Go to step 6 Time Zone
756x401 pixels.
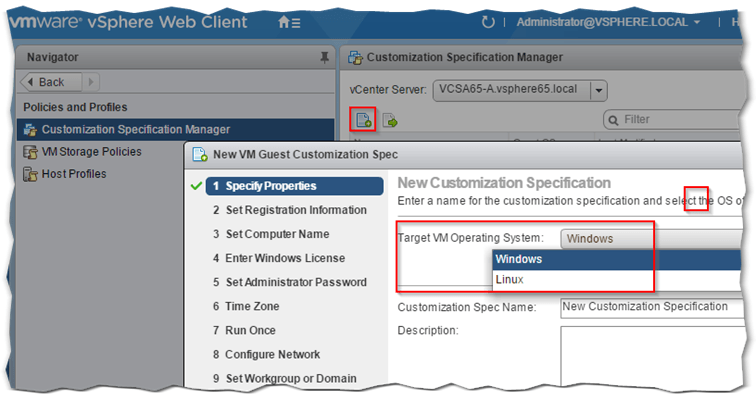[x=246, y=307]
